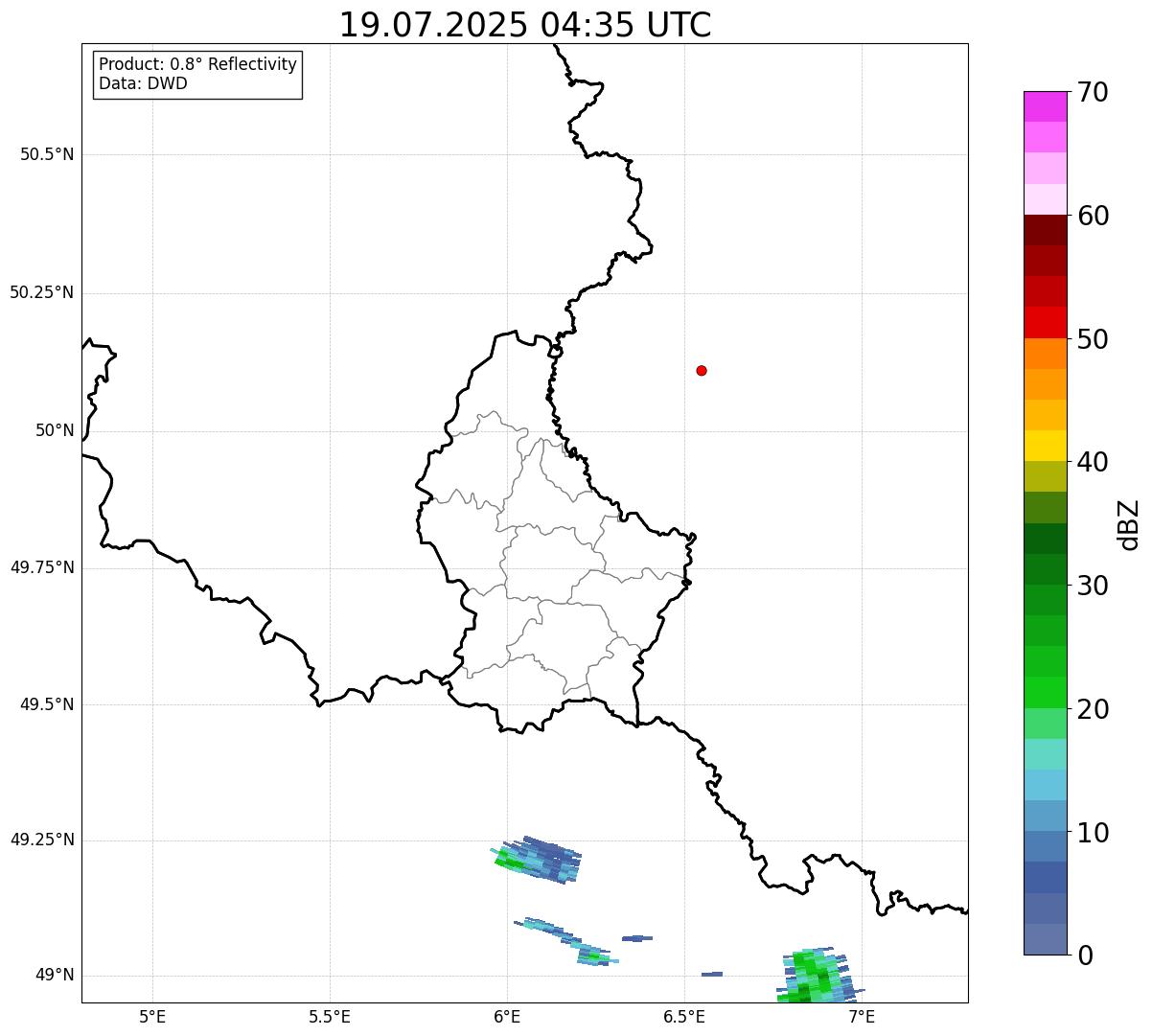Click the Product: 0.8° Reflectivity label

pos(198,64)
